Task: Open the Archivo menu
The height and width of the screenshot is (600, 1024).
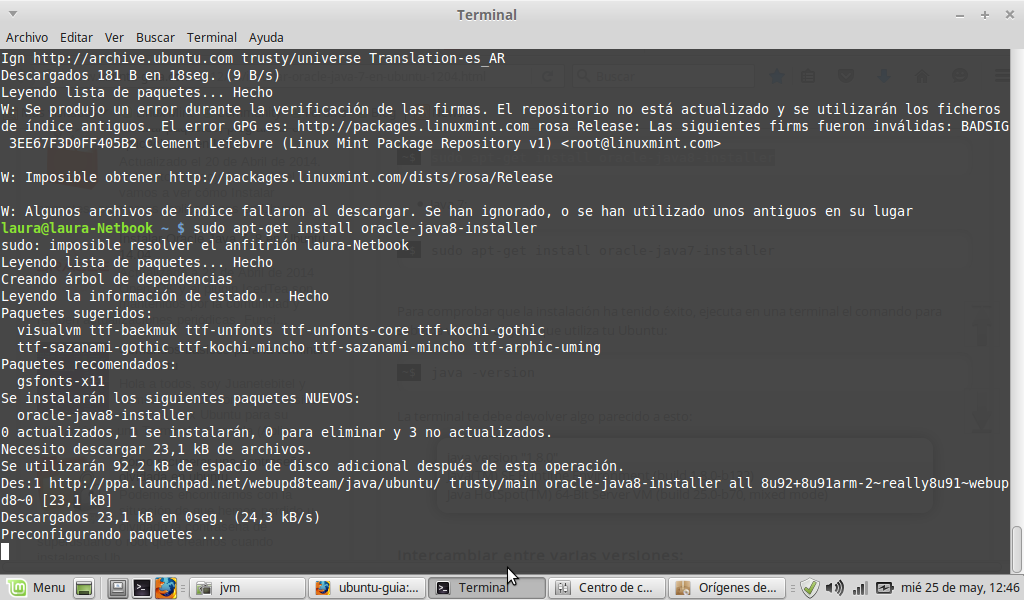Action: point(27,37)
